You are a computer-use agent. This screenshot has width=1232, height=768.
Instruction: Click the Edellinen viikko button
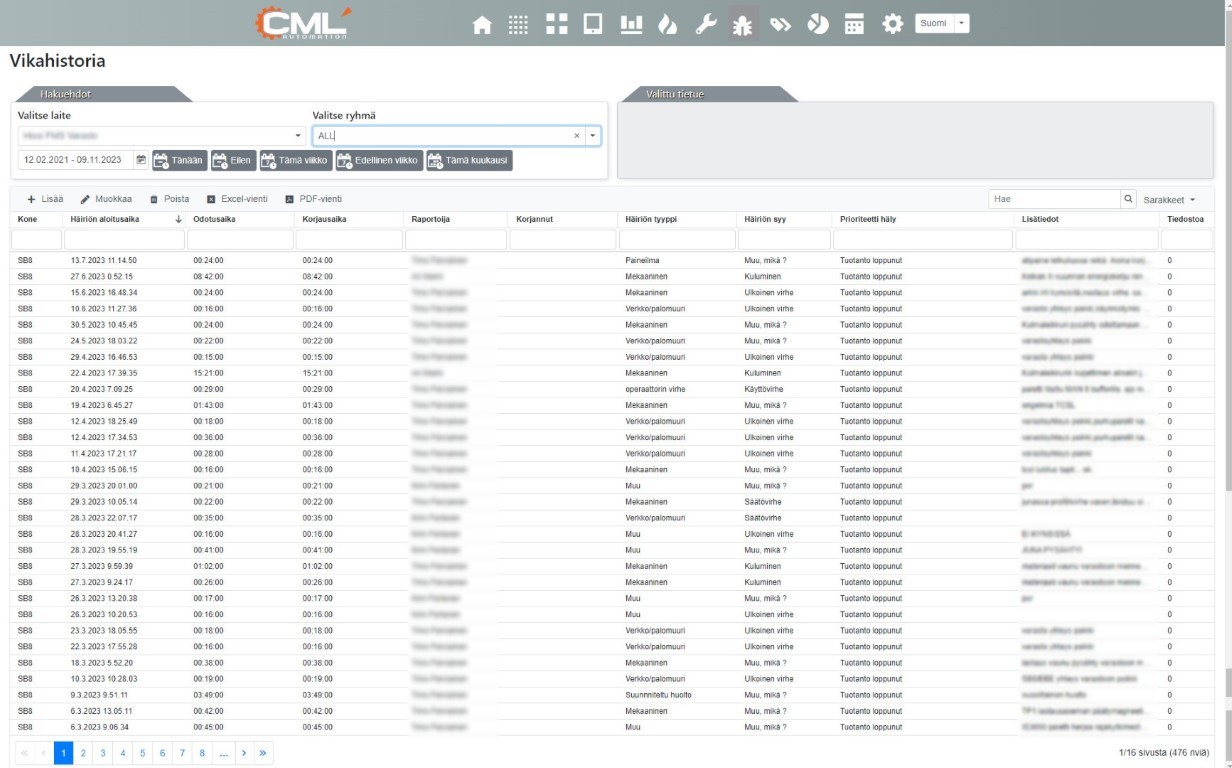click(x=378, y=160)
